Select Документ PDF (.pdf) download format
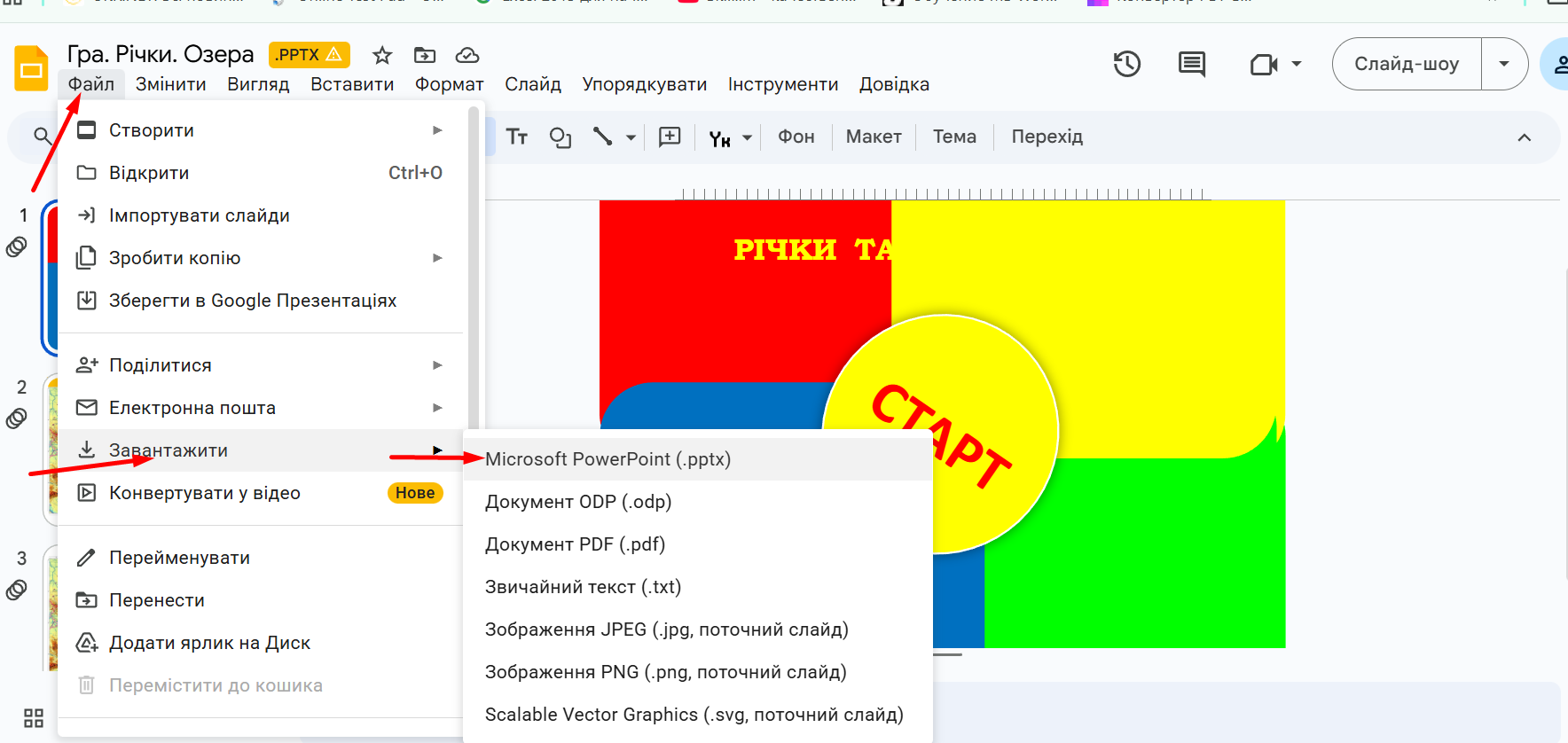 tap(575, 544)
